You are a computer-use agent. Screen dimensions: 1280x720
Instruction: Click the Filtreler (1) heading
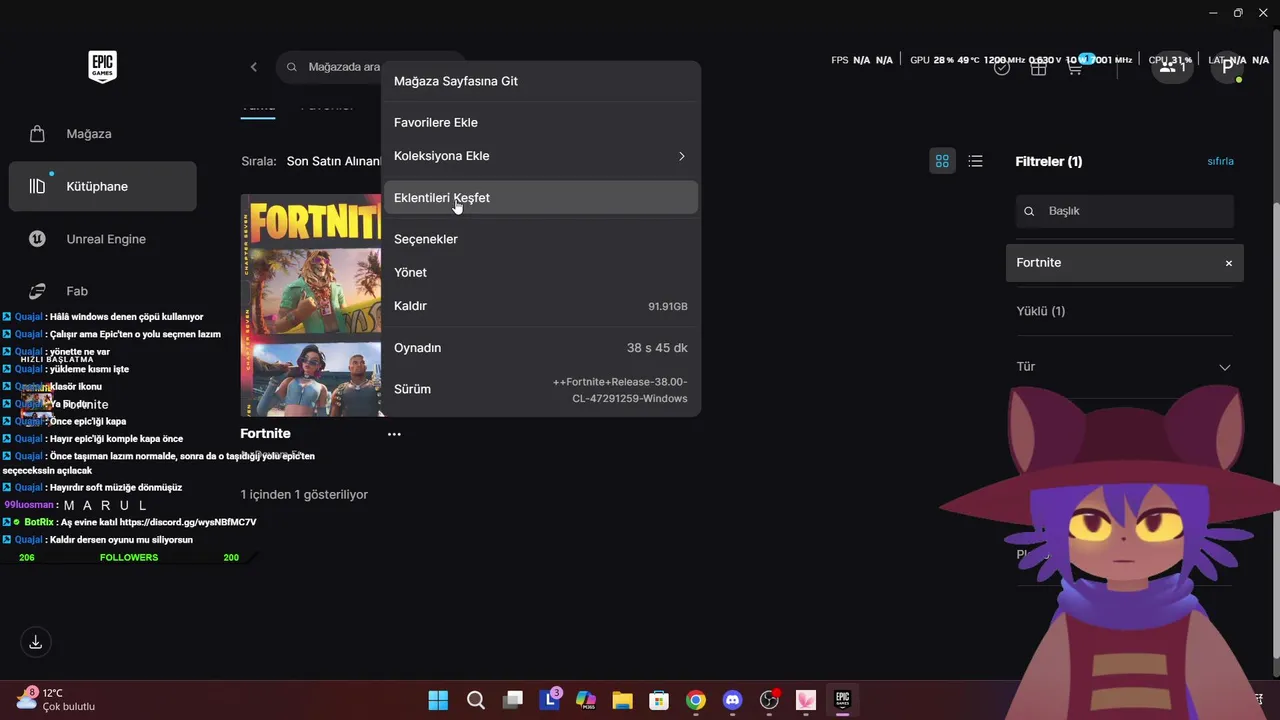pyautogui.click(x=1048, y=161)
